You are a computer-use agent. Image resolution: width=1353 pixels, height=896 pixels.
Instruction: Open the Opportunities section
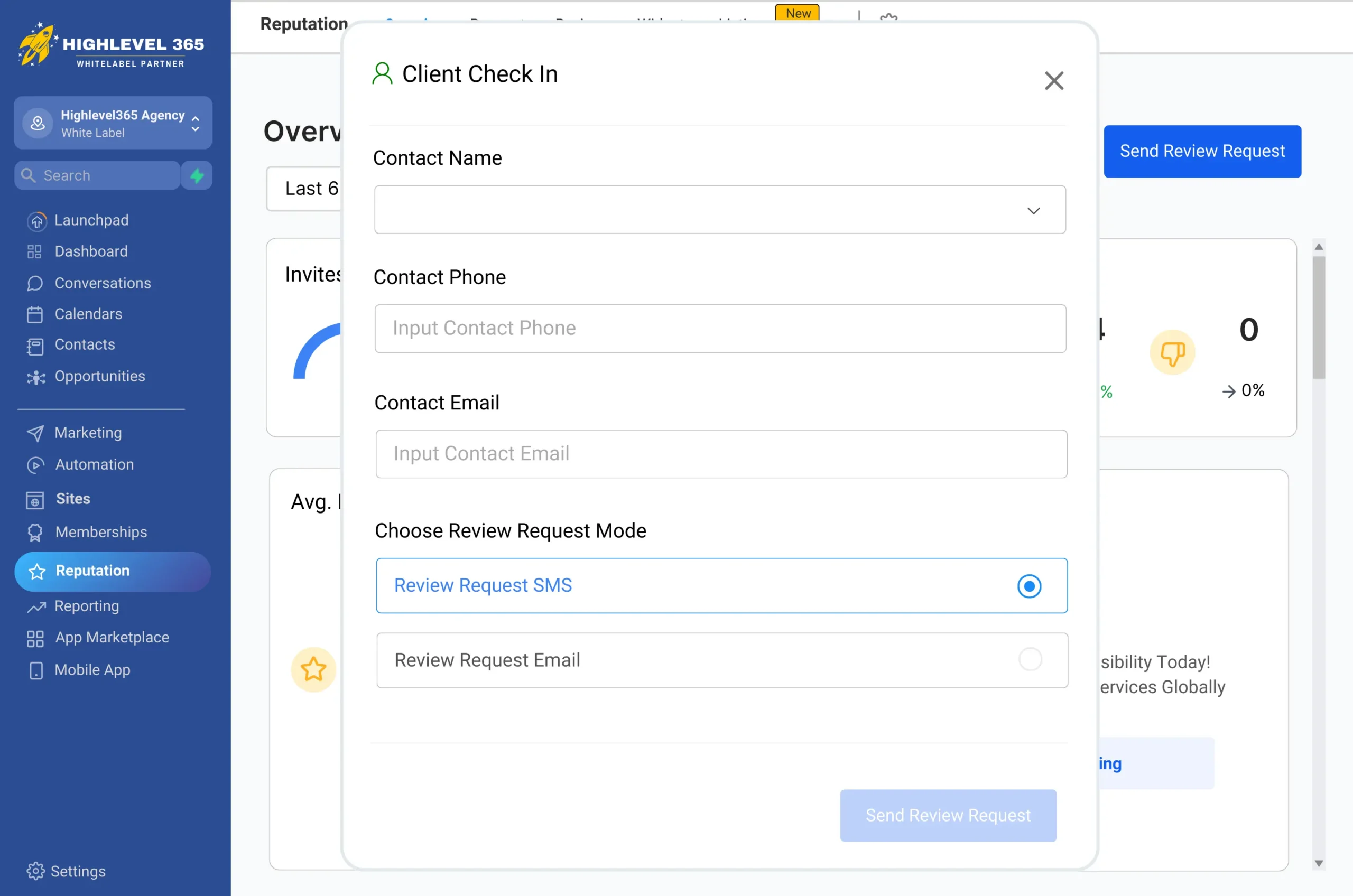click(x=99, y=376)
